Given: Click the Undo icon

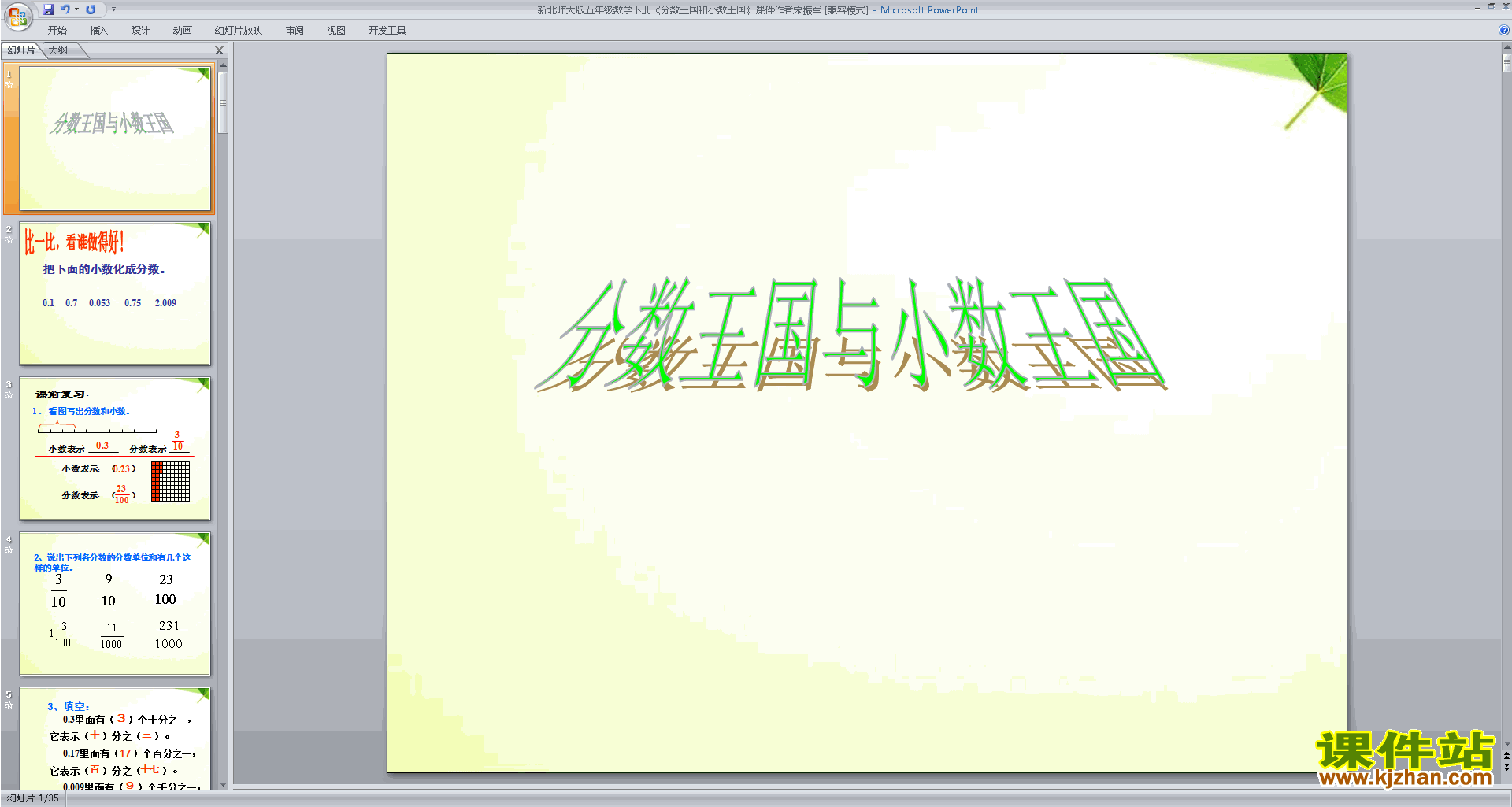Looking at the screenshot, I should 65,9.
